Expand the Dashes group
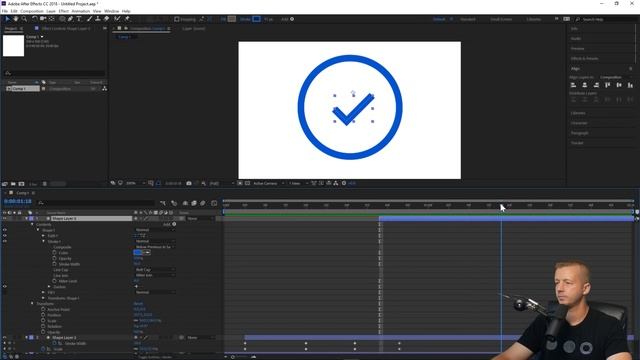640x360 pixels. click(49, 287)
